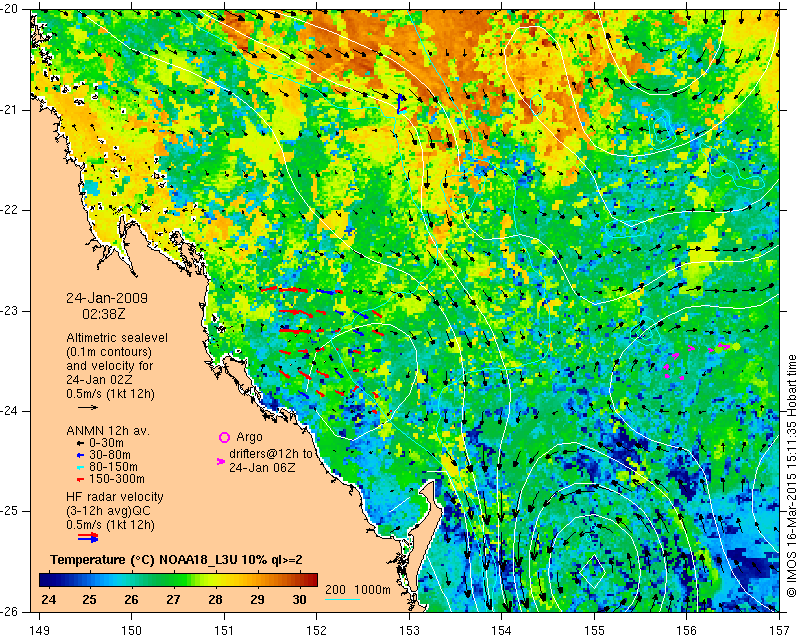Click the '24-Jan 06Z' drifter date text
Viewport: 800px width, 640px height.
(x=262, y=467)
